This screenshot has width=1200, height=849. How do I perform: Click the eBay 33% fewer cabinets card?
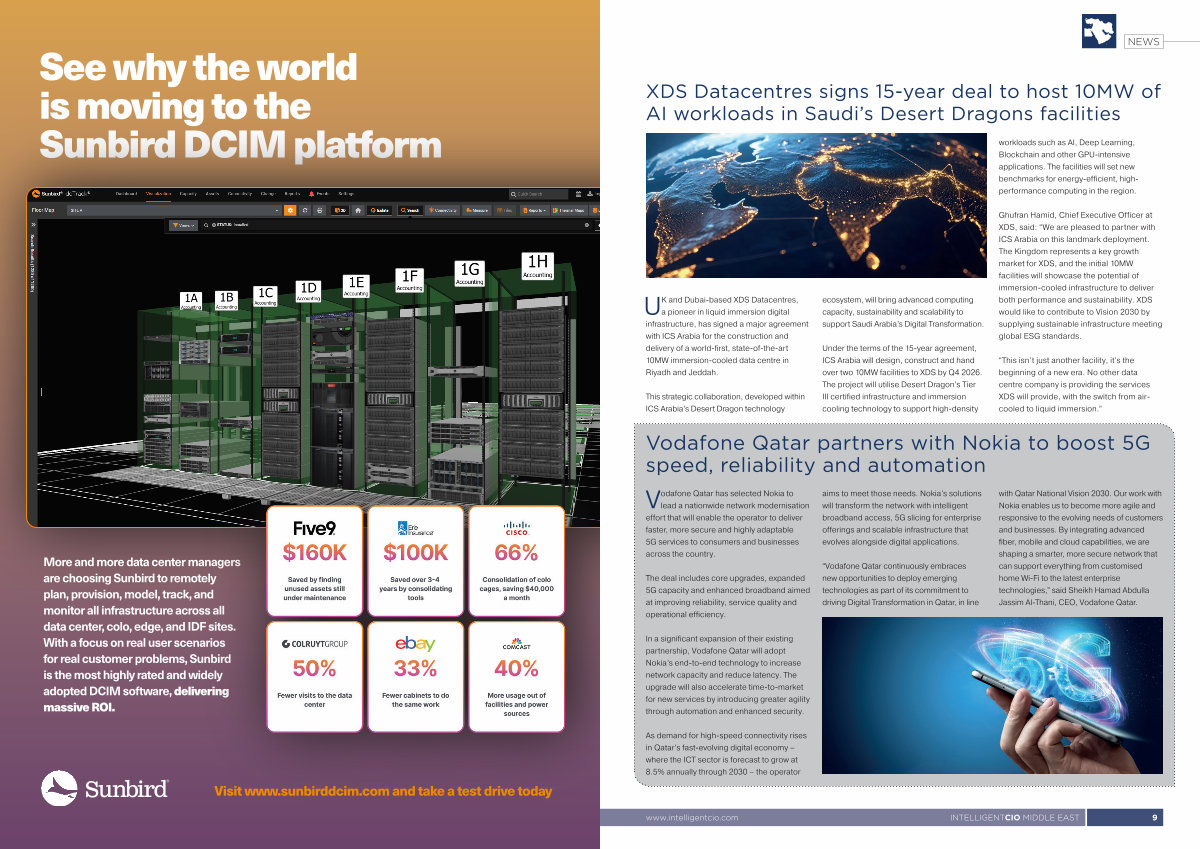415,677
